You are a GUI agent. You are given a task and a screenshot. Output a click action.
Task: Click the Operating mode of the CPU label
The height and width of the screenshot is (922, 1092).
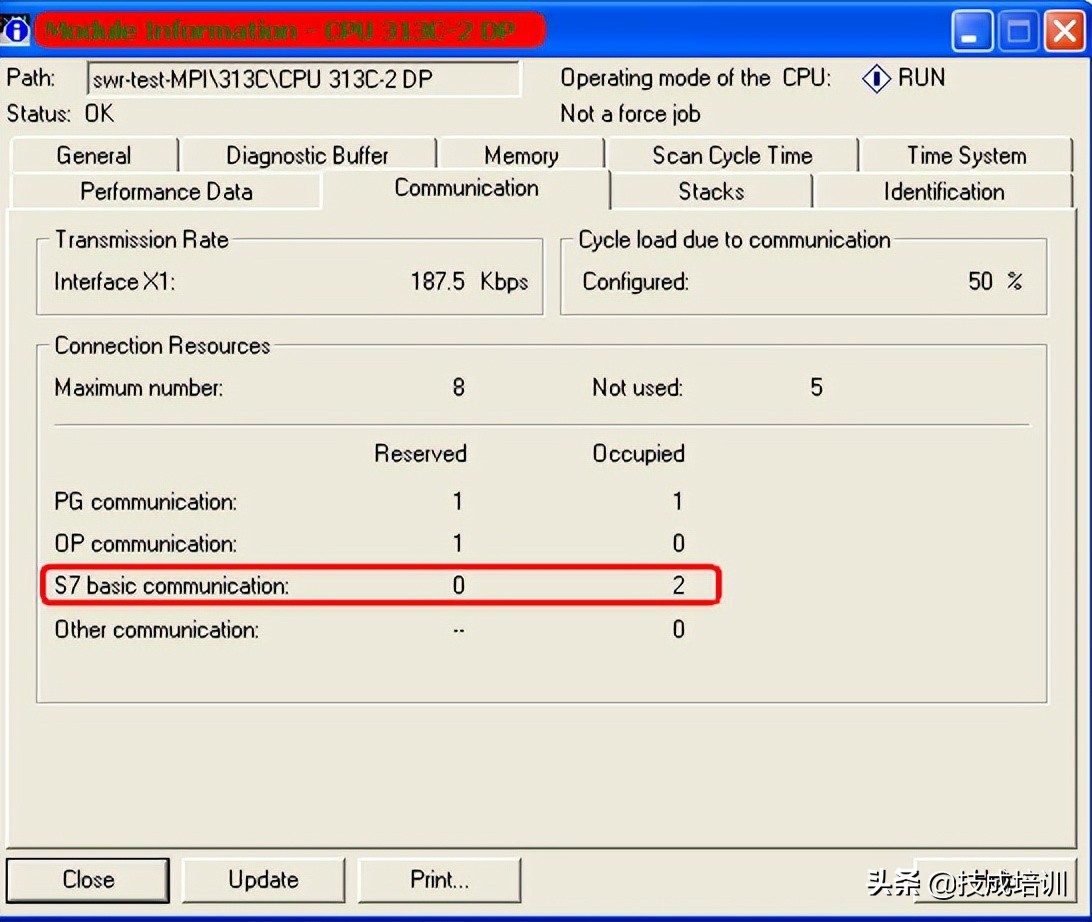click(x=696, y=77)
